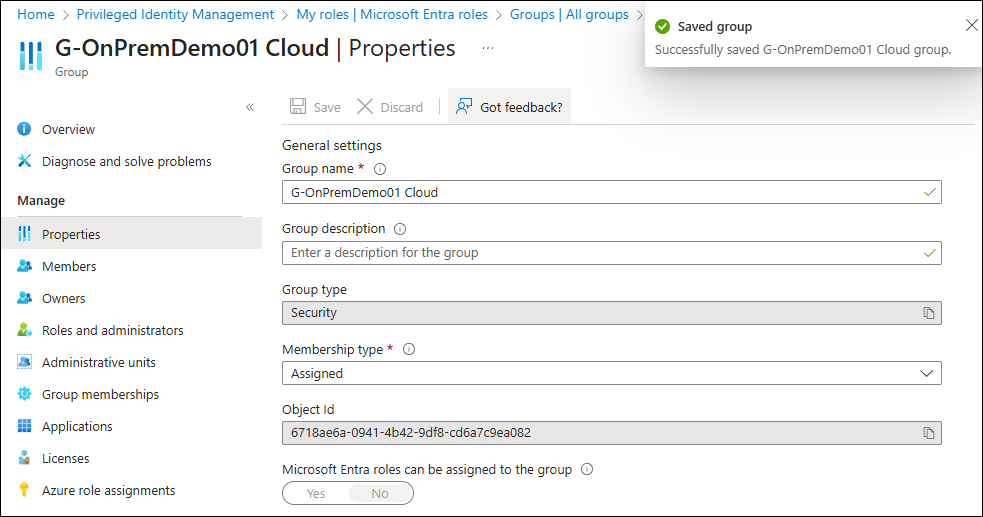Viewport: 983px width, 517px height.
Task: Set Entra roles toggle to No
Action: point(380,493)
